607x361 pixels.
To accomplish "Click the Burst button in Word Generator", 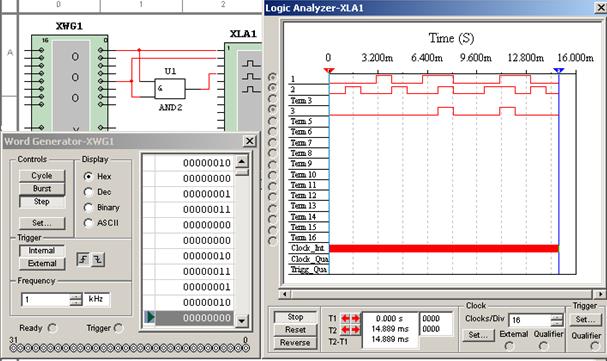I will tap(42, 188).
